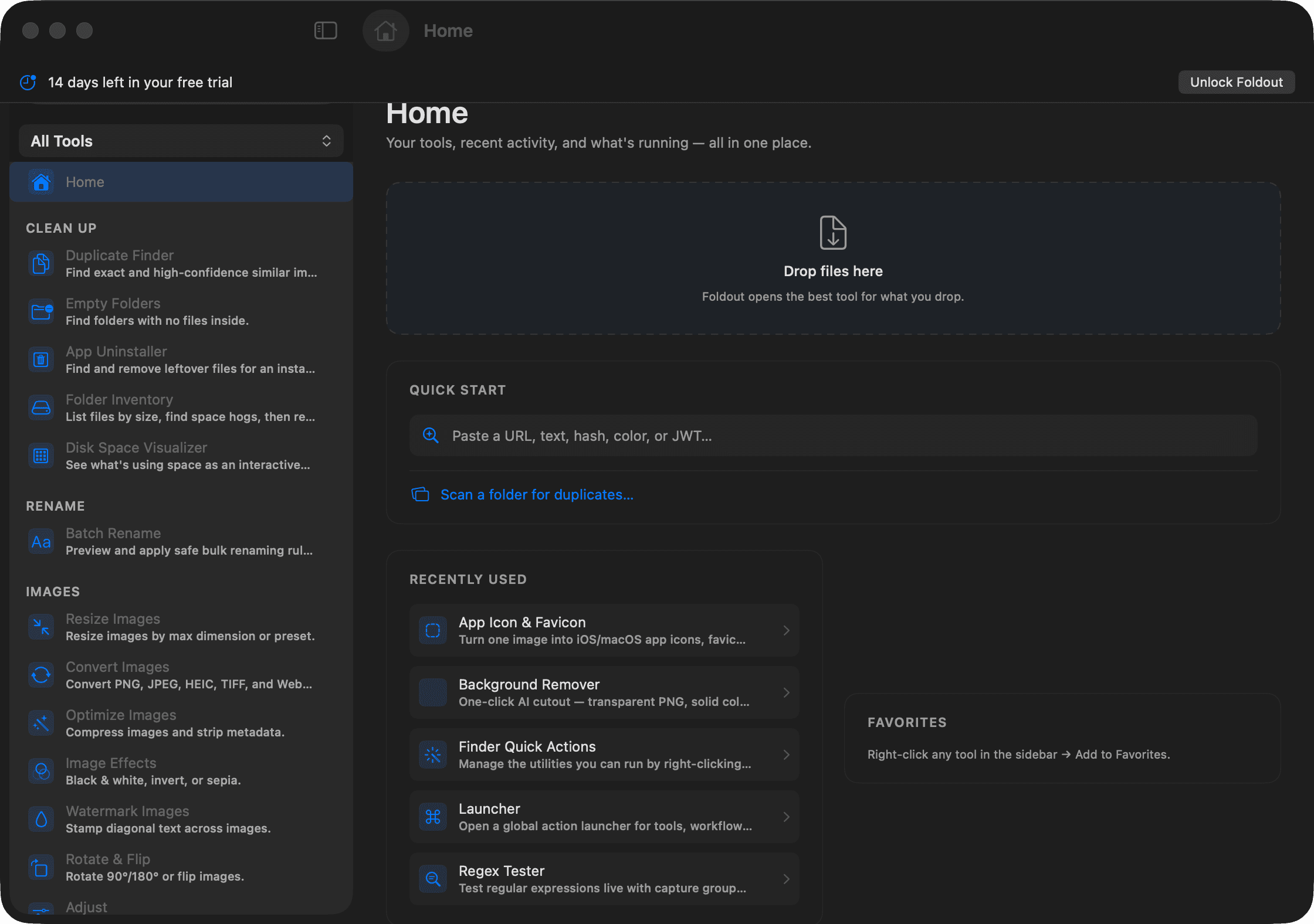The width and height of the screenshot is (1314, 924).
Task: Click the Finder Quick Actions sparkle icon
Action: tap(433, 755)
